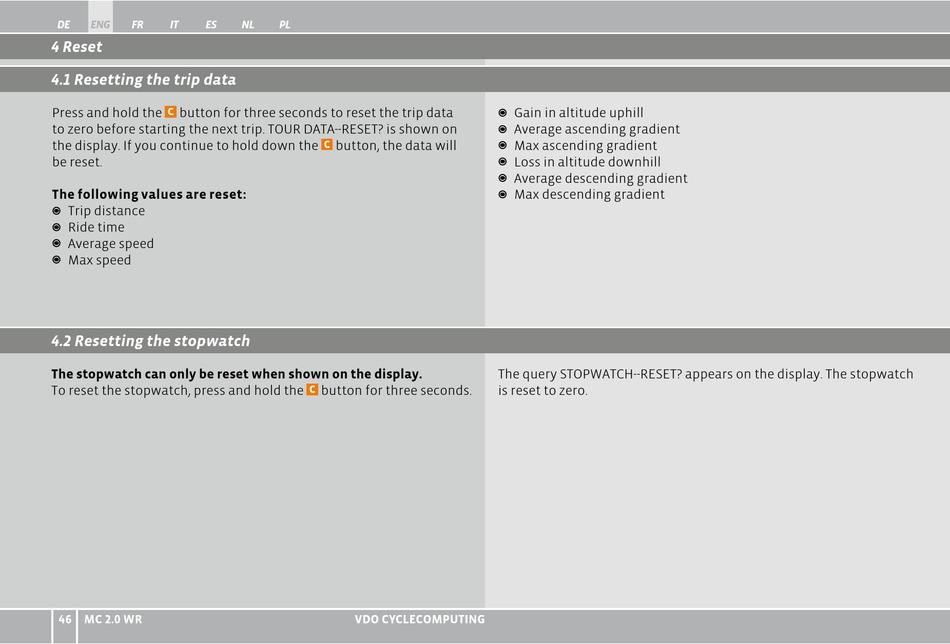Screen dimensions: 950x644
Task: Click the 'Average speed' list item
Action: [x=111, y=244]
